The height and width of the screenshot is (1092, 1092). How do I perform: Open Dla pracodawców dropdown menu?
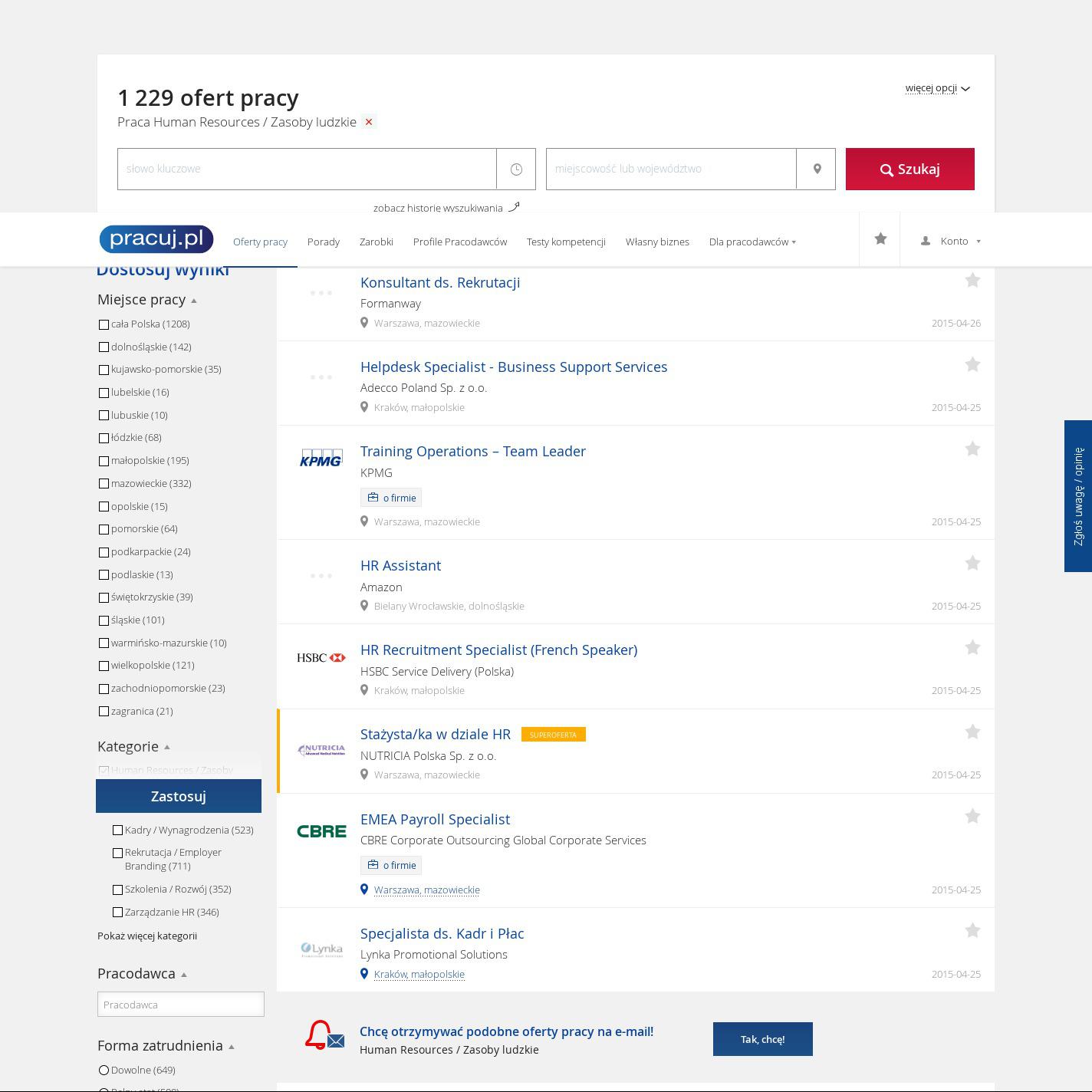[752, 242]
